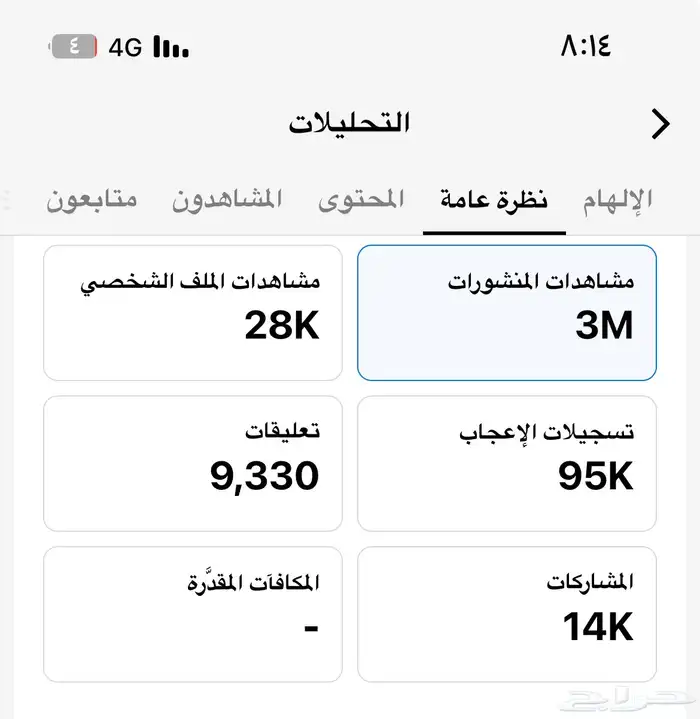Select the مشاهدات المنشورات 3M card
This screenshot has width=700, height=719.
507,313
